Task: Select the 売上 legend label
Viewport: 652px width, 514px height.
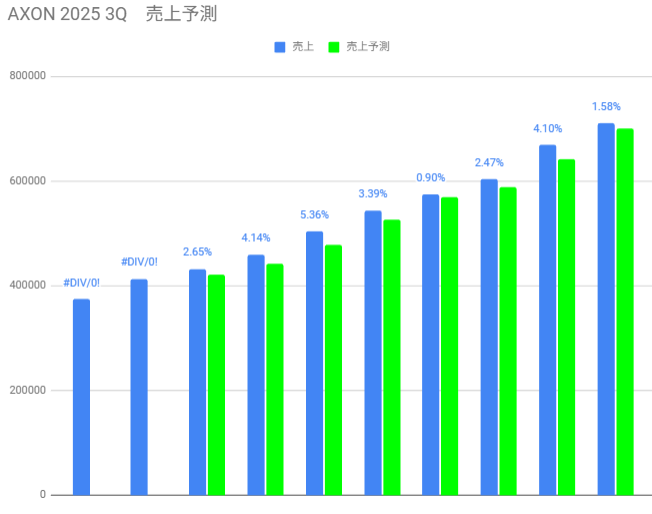Action: pyautogui.click(x=303, y=47)
